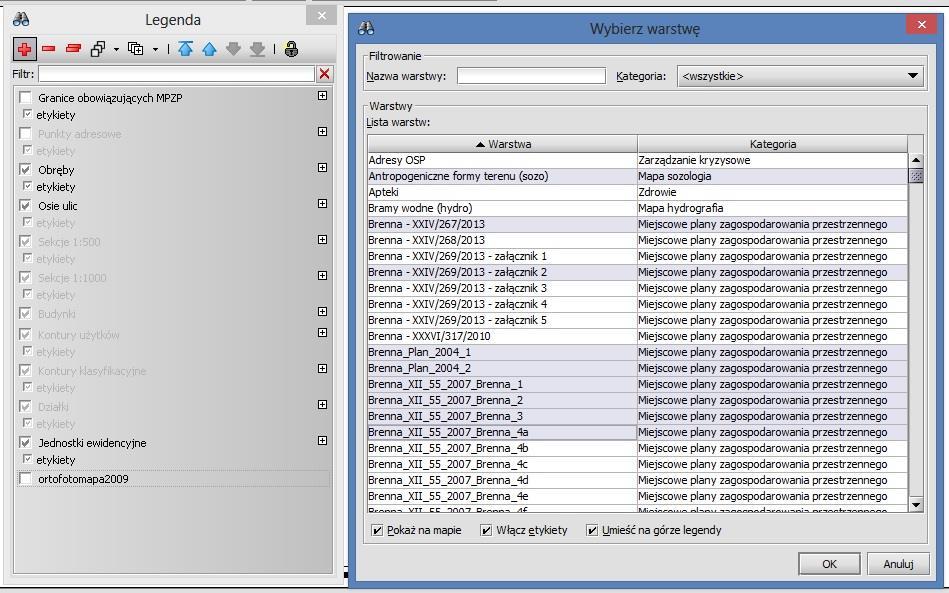
Task: Toggle Pokaż na mapie checkbox
Action: pyautogui.click(x=377, y=530)
